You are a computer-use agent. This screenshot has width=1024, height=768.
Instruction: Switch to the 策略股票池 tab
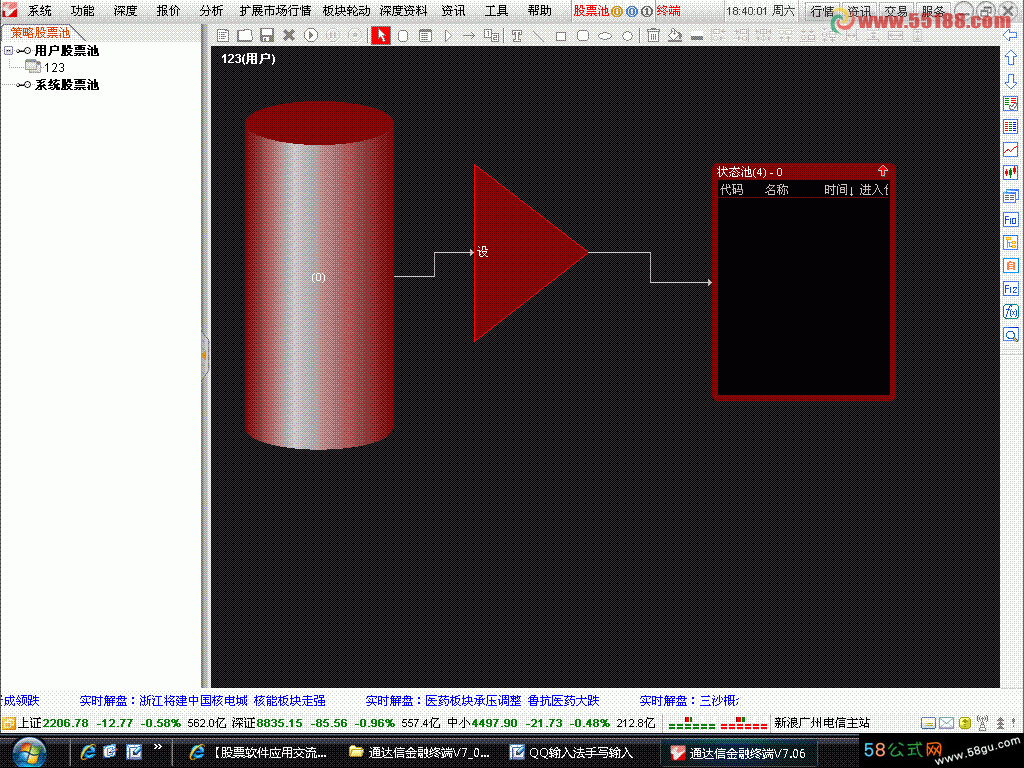click(x=40, y=33)
